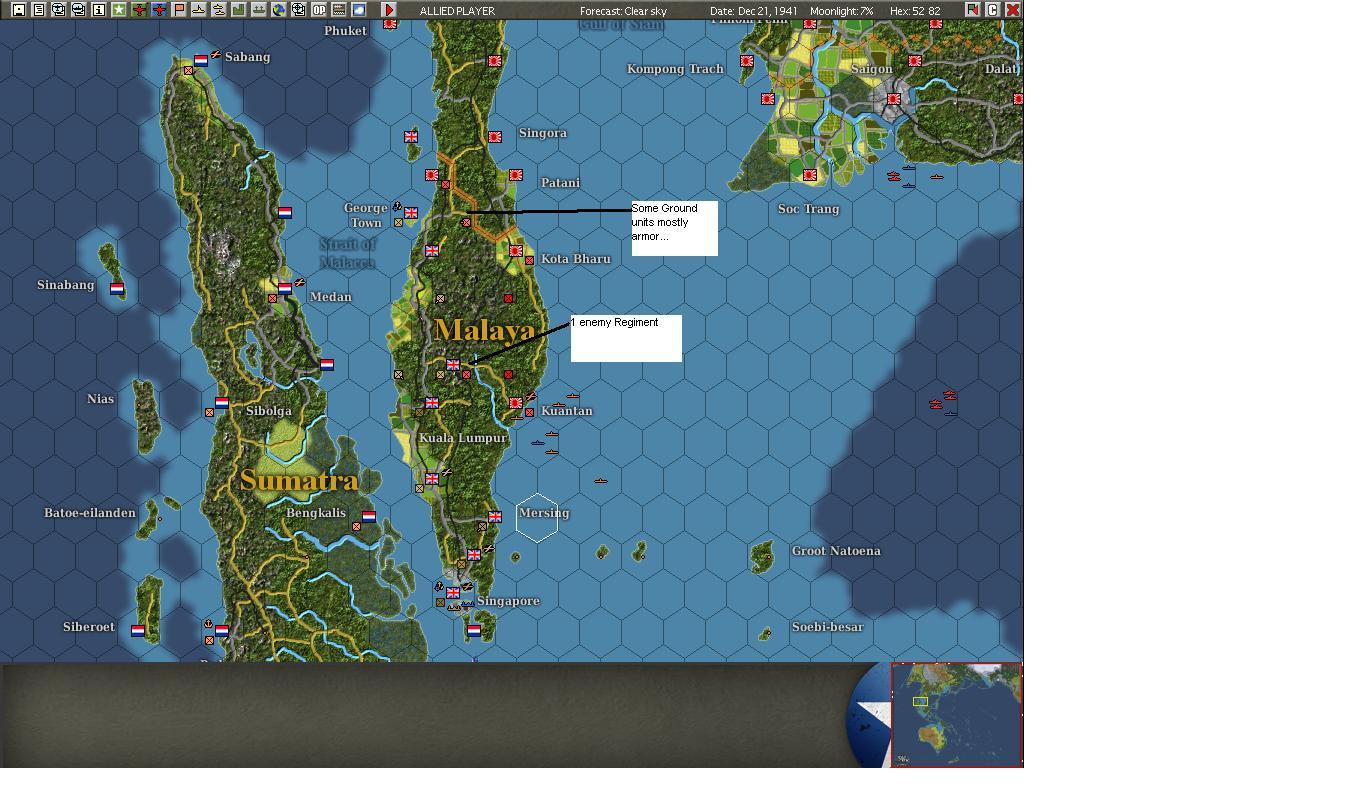Click the red and green flag icon at top right
Viewport: 1345px width, 810px height.
pos(972,10)
